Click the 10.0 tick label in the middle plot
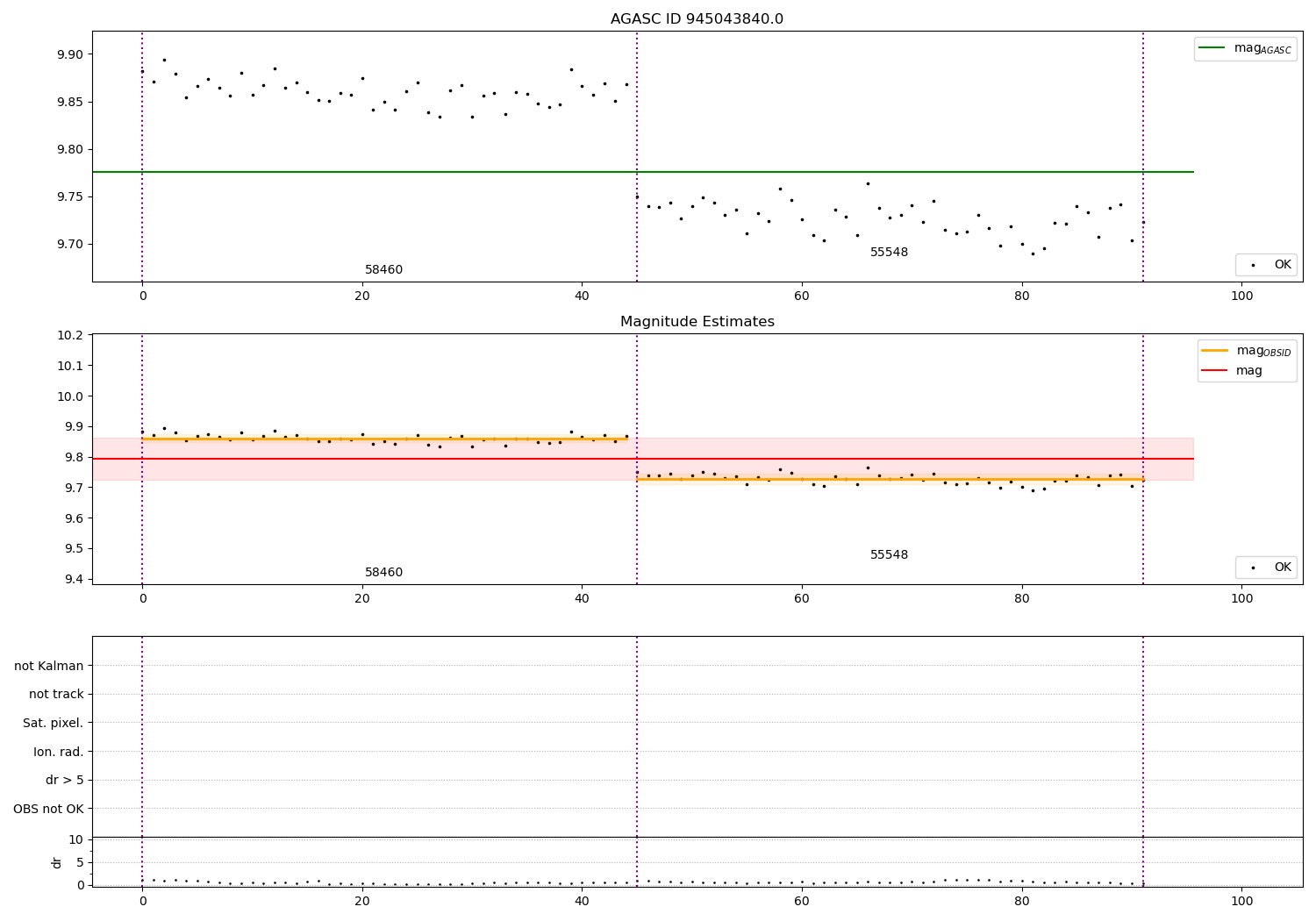 tap(70, 396)
